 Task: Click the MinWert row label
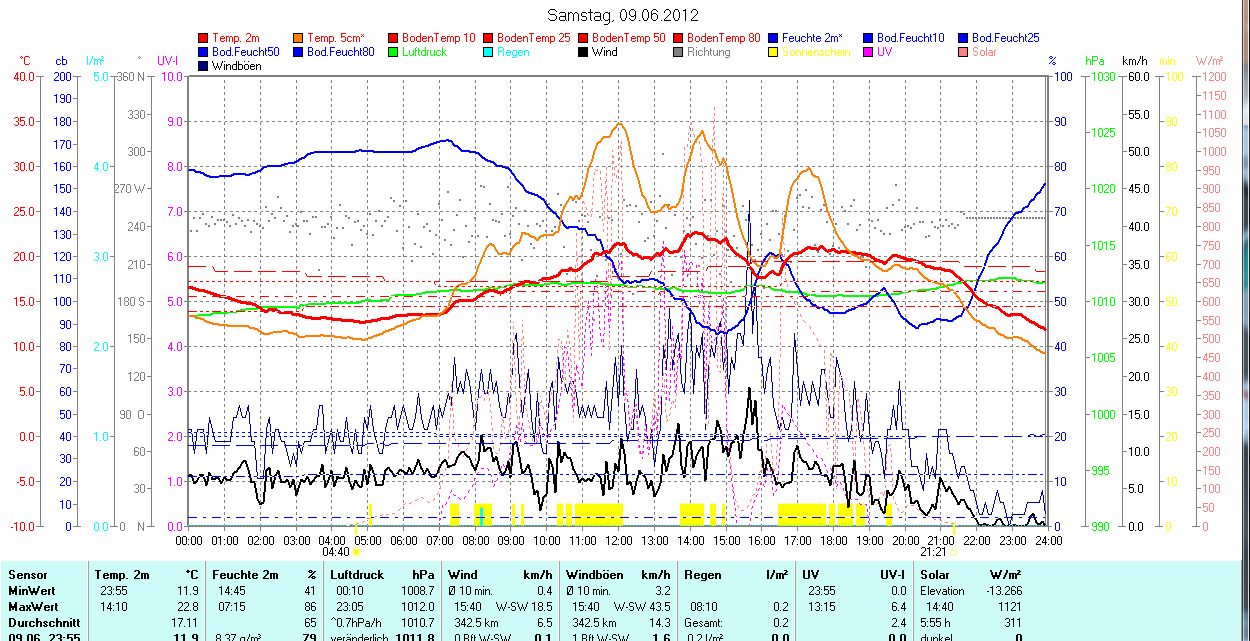[33, 591]
